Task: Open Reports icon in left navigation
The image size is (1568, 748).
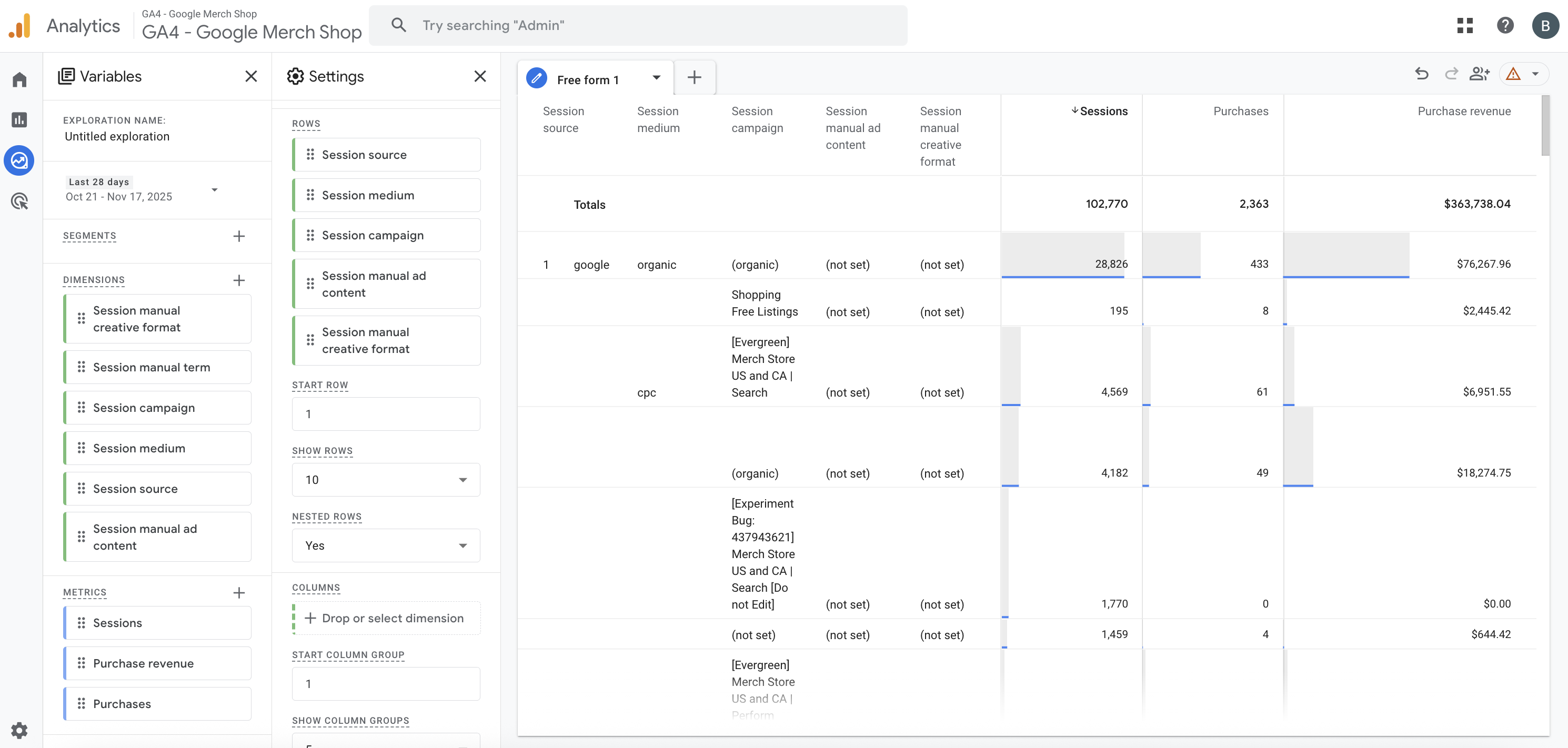Action: coord(19,120)
